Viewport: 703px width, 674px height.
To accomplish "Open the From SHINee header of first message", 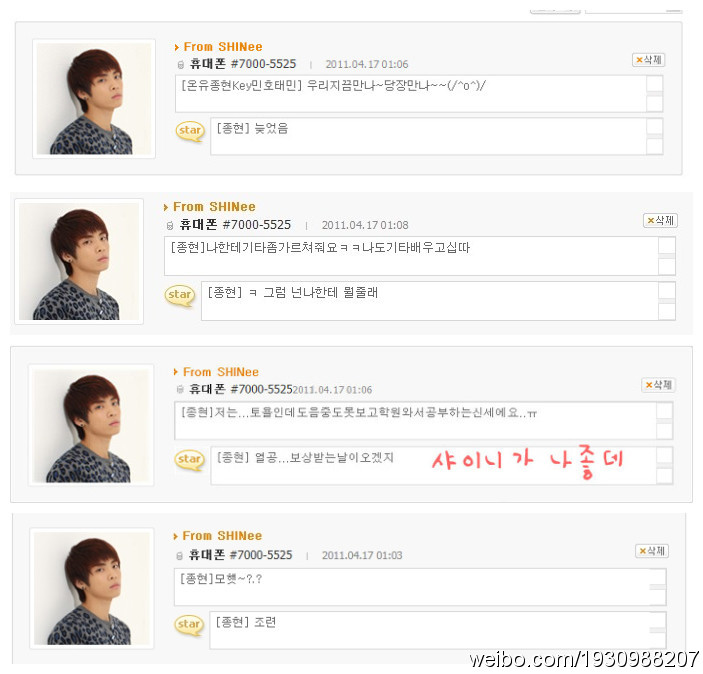I will click(x=223, y=47).
